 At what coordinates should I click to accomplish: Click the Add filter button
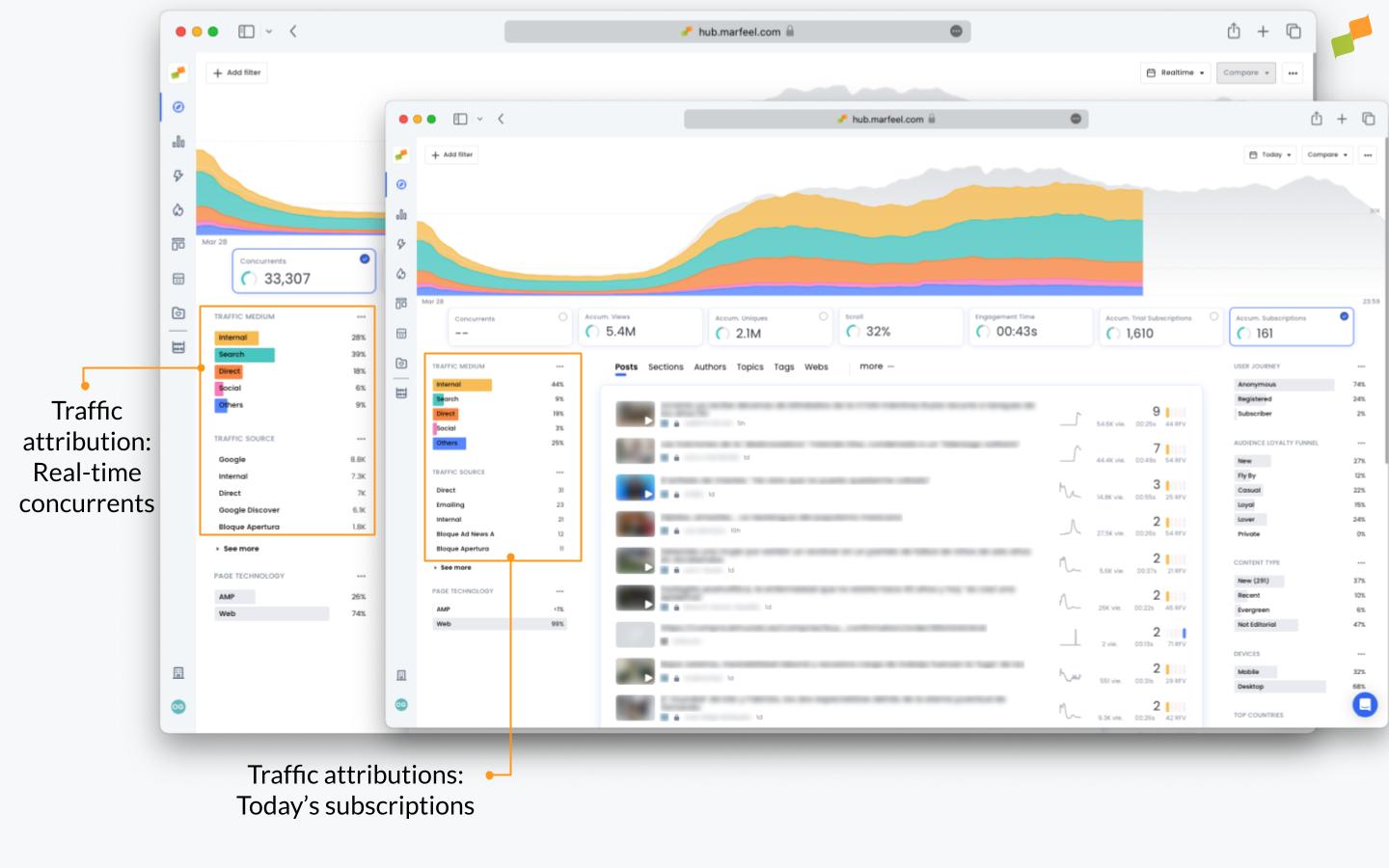point(450,154)
